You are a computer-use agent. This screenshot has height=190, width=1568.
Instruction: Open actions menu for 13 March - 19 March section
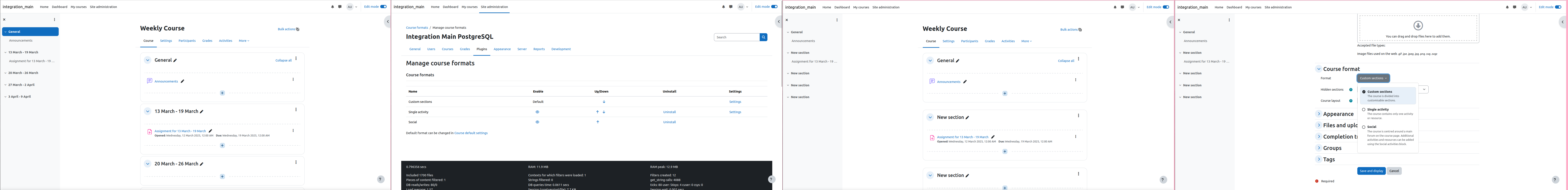(x=296, y=110)
